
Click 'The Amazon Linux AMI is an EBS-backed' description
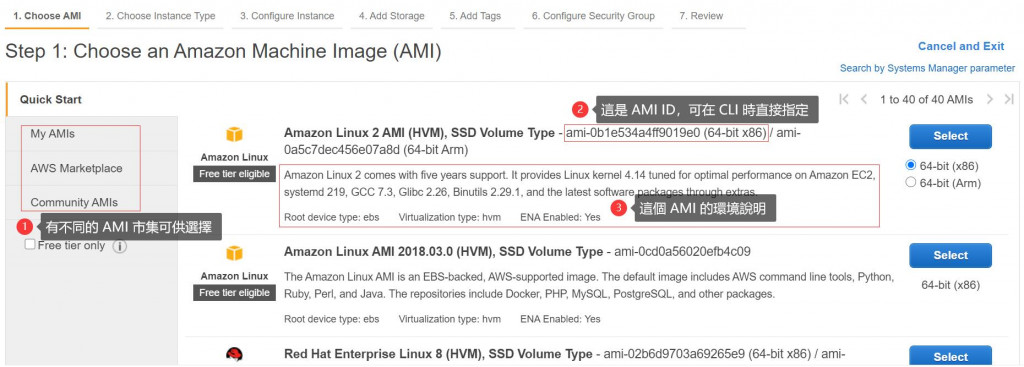pyautogui.click(x=589, y=285)
